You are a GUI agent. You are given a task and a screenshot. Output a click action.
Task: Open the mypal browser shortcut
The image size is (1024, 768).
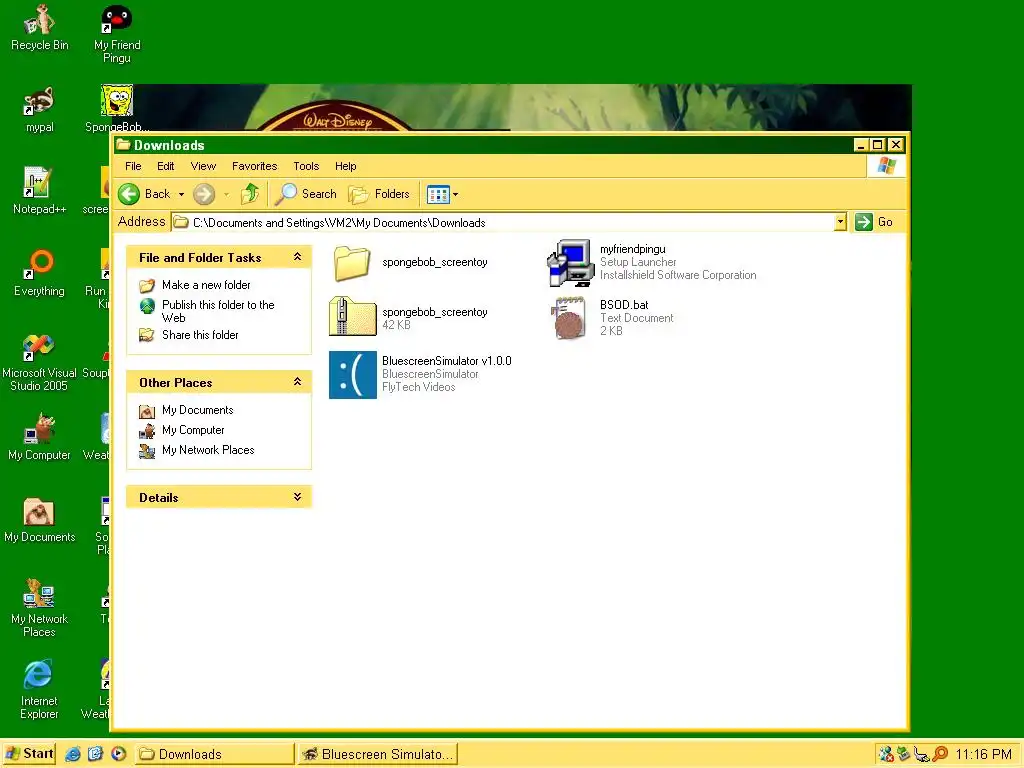point(39,110)
